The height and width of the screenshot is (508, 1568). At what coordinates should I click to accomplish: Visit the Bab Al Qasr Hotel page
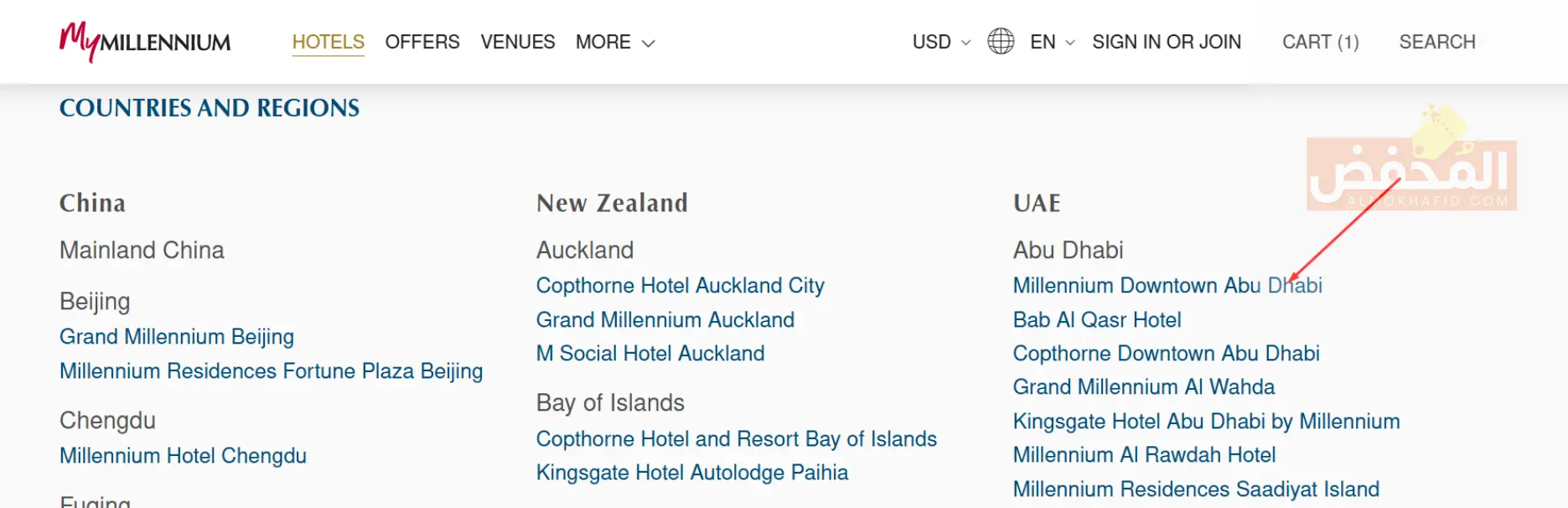pos(1097,320)
